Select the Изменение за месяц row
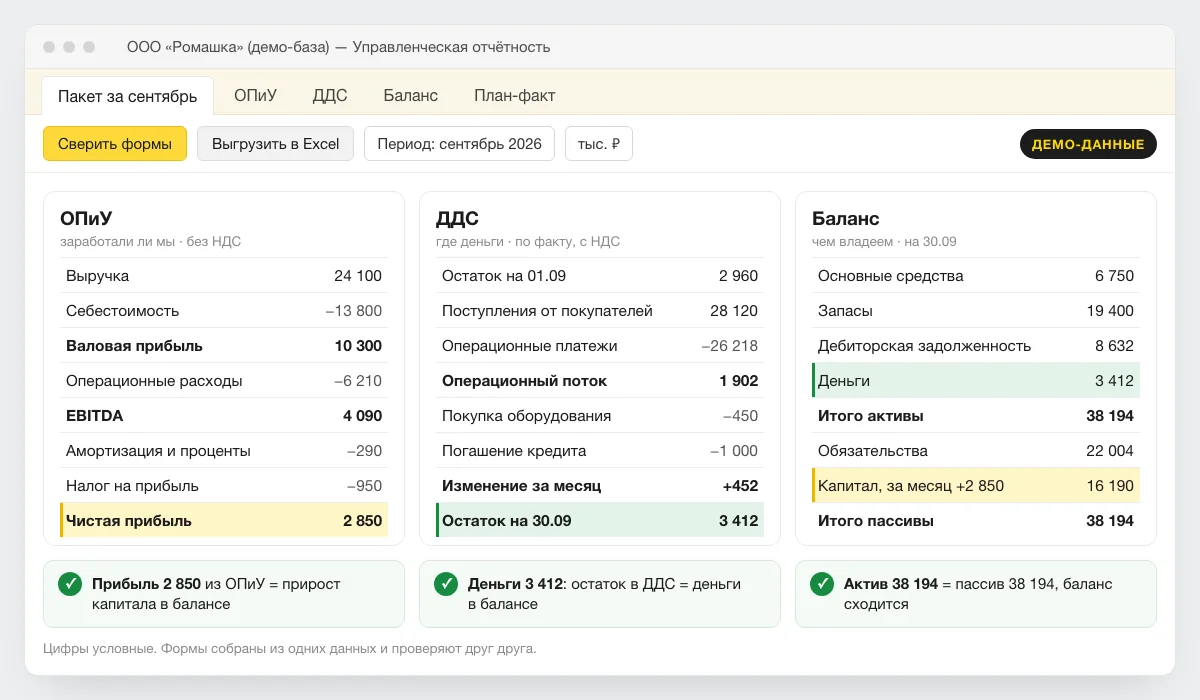Viewport: 1200px width, 700px height. (x=600, y=486)
